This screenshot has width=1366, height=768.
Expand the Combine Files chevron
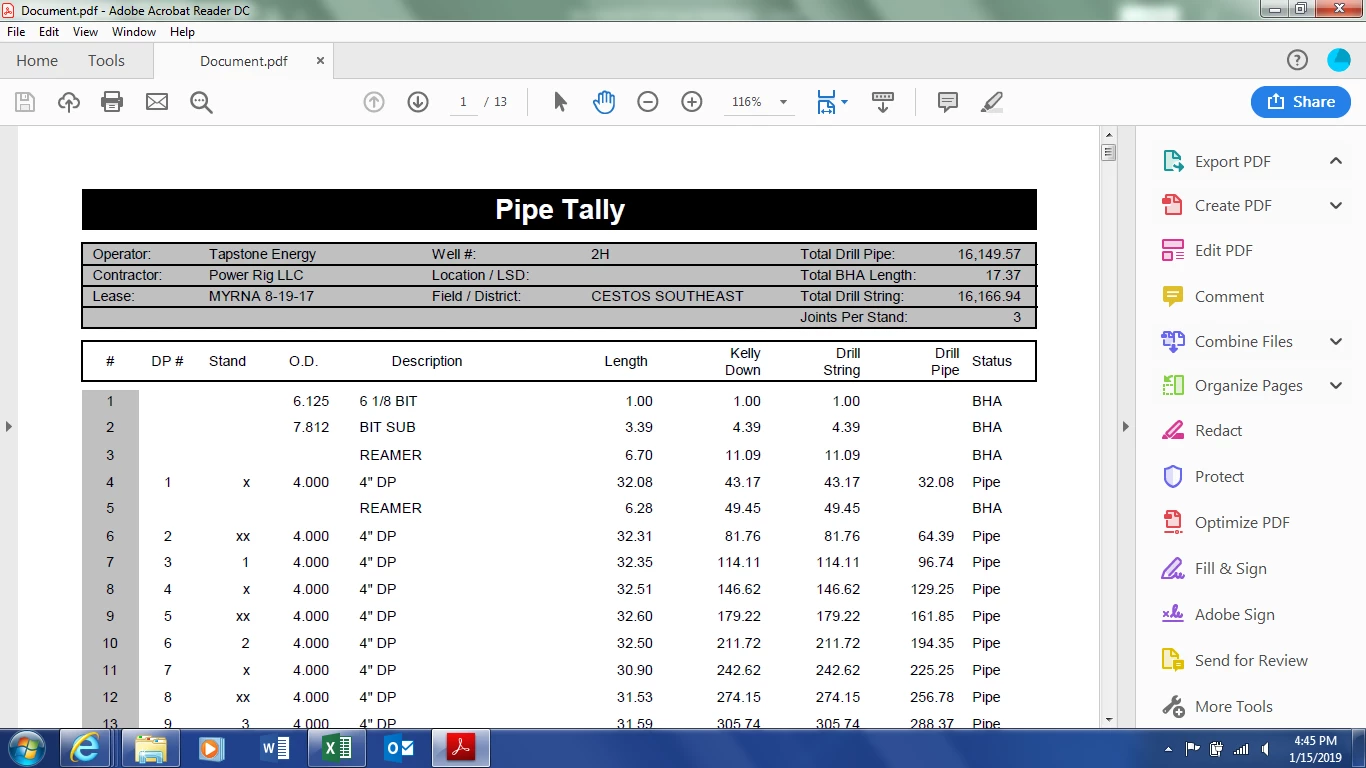click(1336, 342)
